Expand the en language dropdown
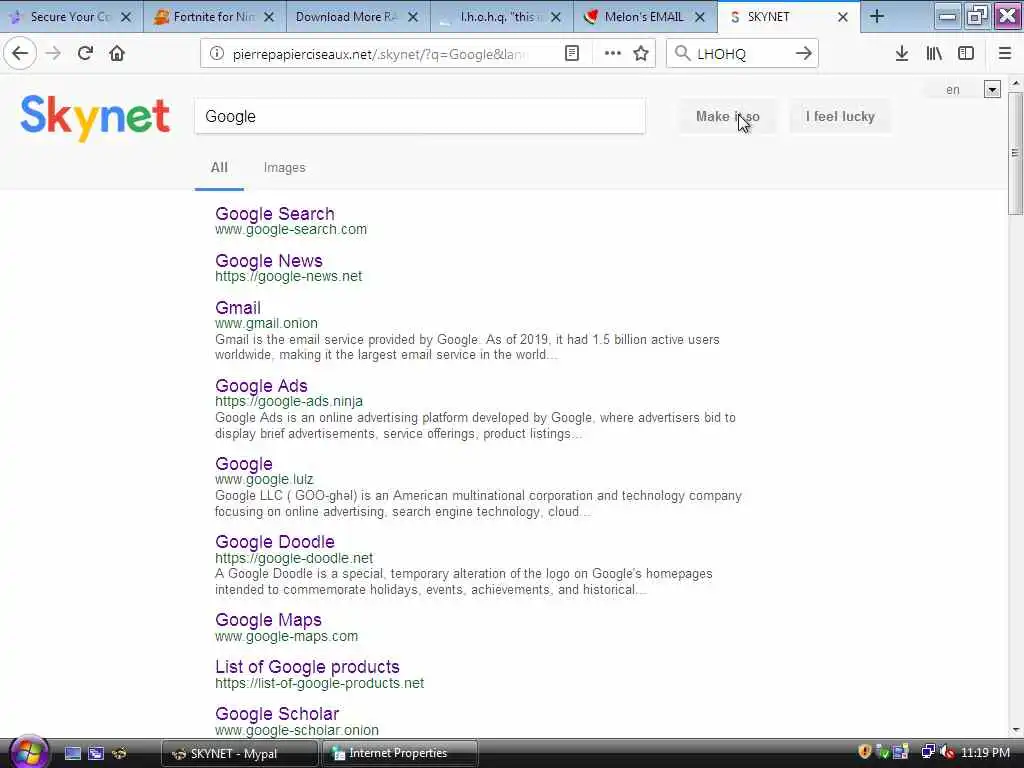 pyautogui.click(x=992, y=90)
